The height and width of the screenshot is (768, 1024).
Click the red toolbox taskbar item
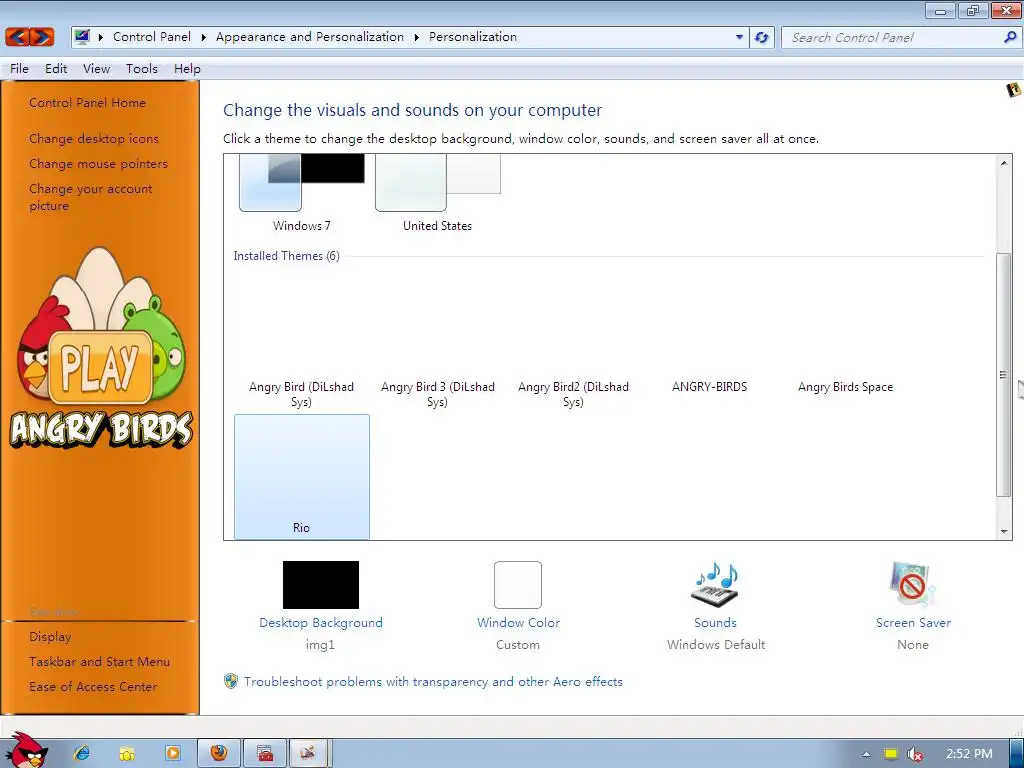[265, 753]
